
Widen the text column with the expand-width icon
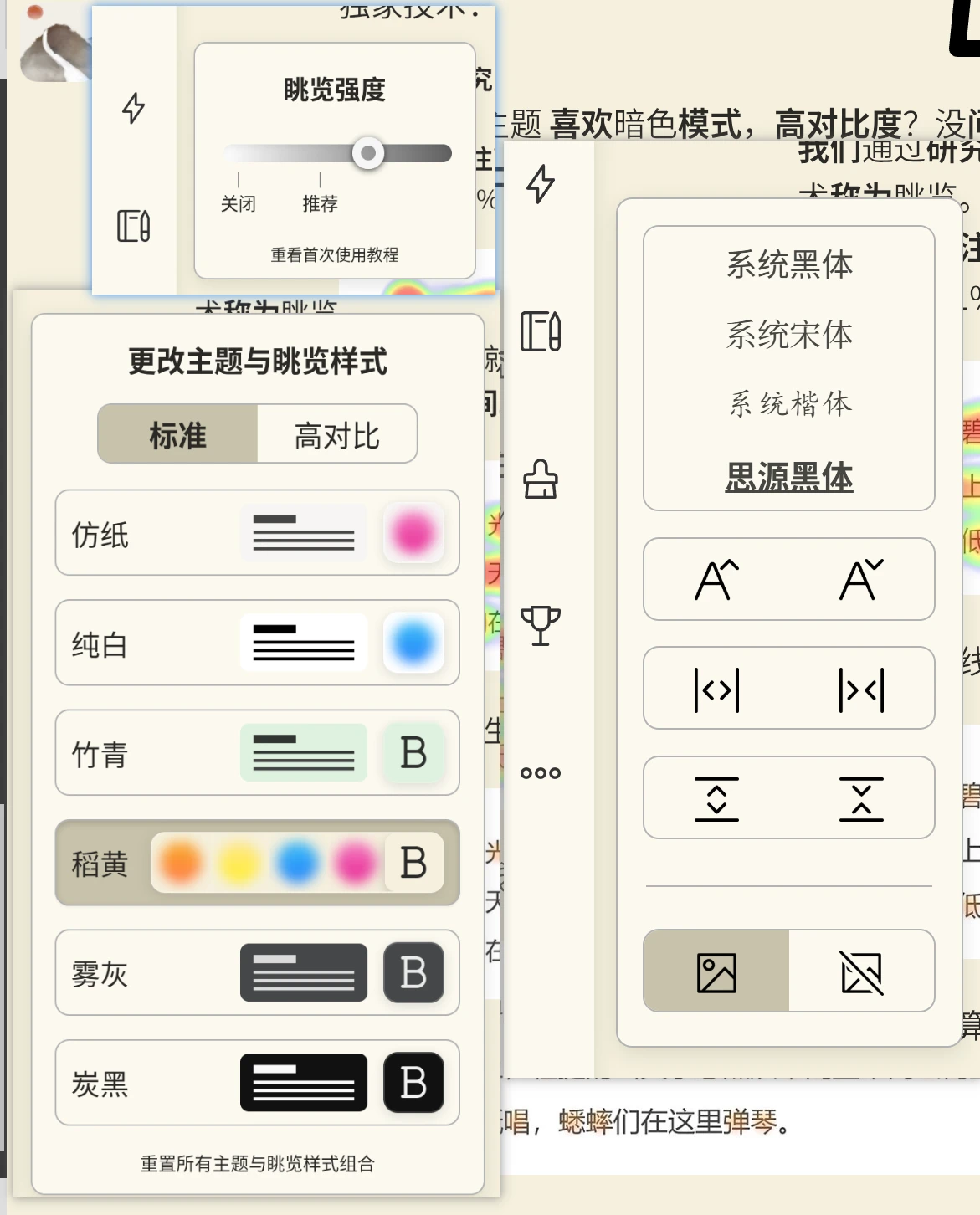[x=716, y=689]
